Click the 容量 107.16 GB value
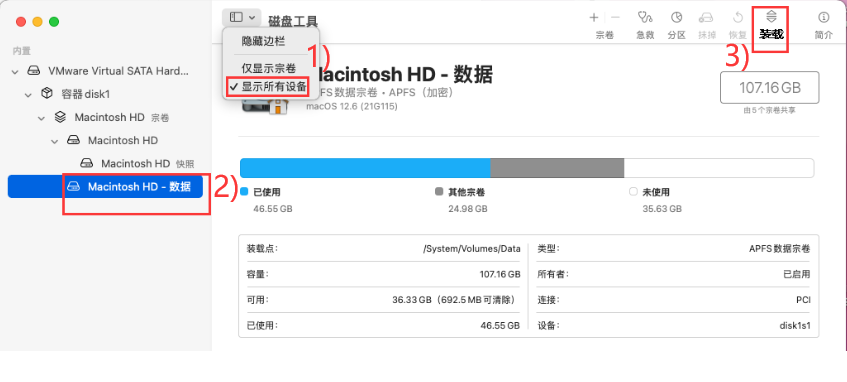The height and width of the screenshot is (382, 847). pos(500,274)
